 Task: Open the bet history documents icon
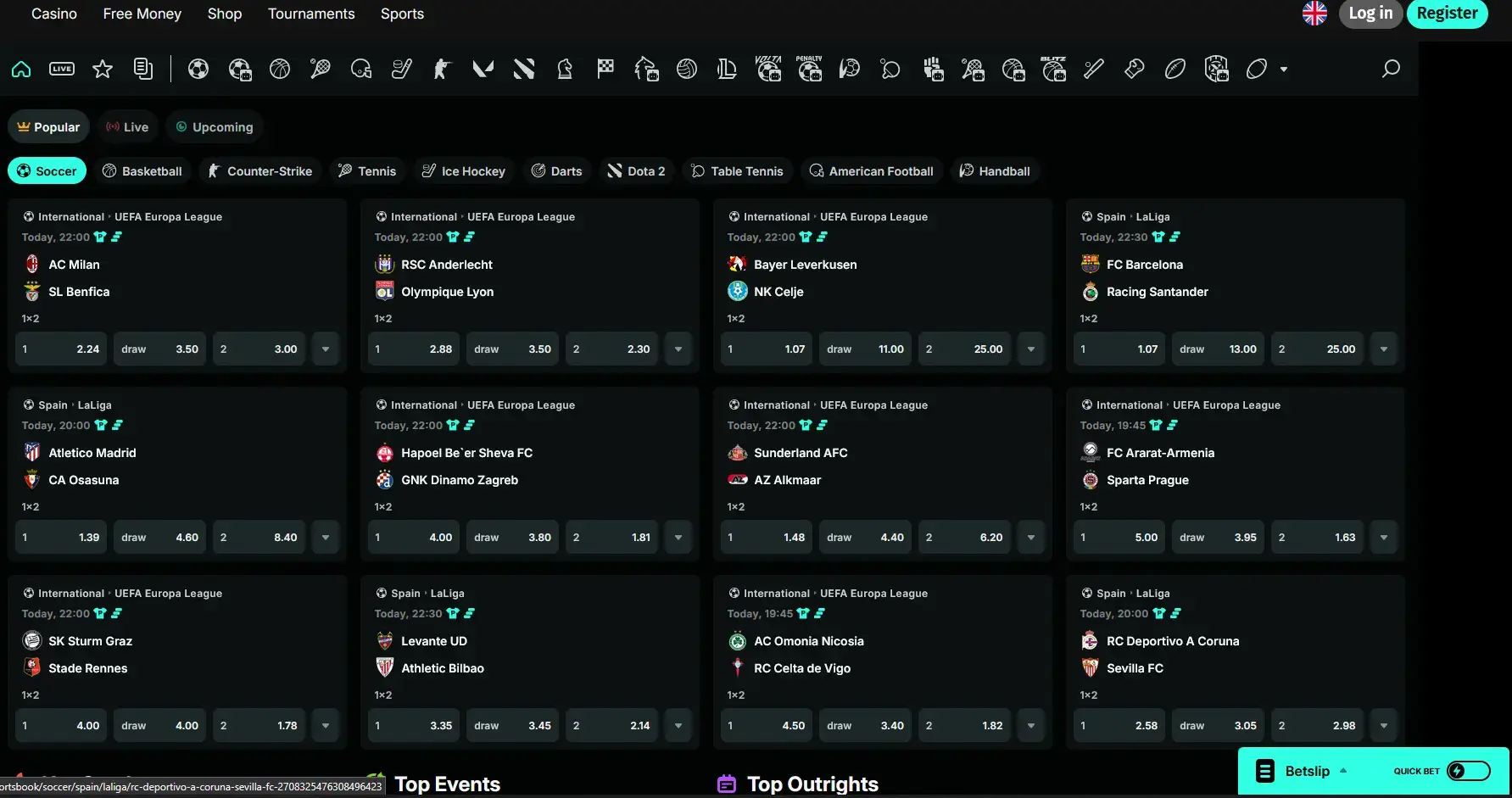(x=143, y=69)
